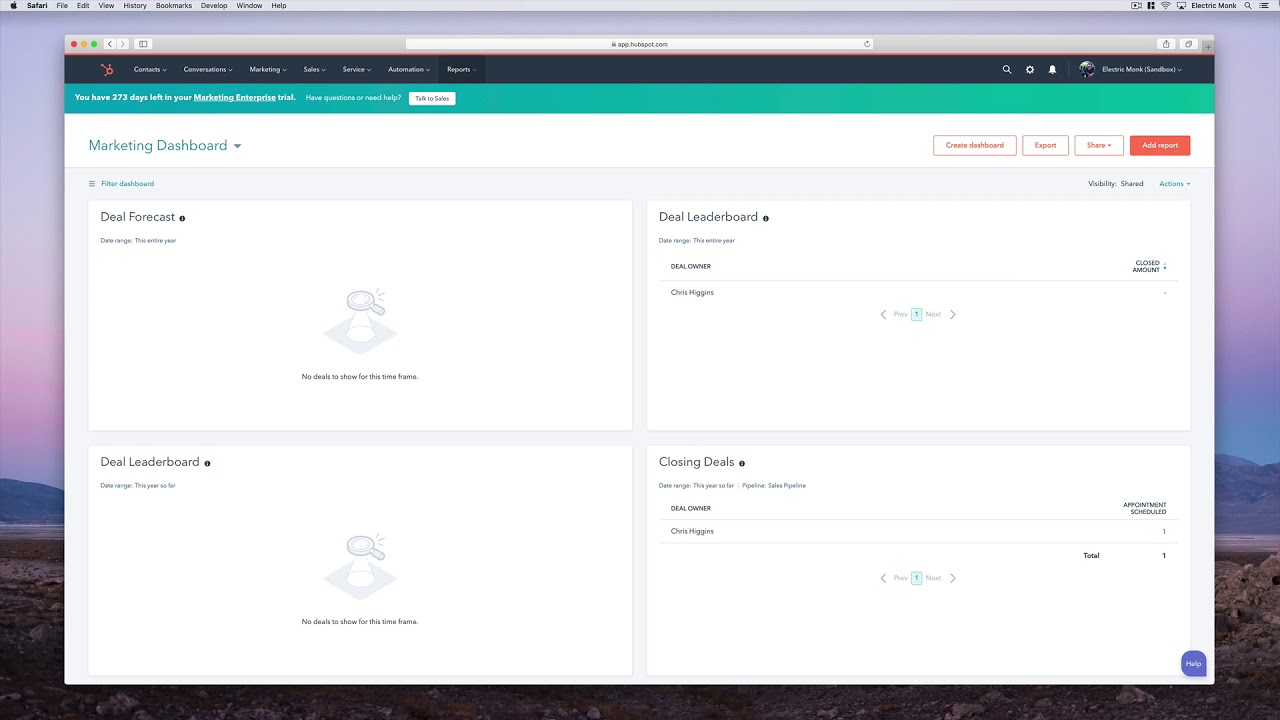
Task: Select page 1 in Closing Deals pagination
Action: tap(916, 578)
